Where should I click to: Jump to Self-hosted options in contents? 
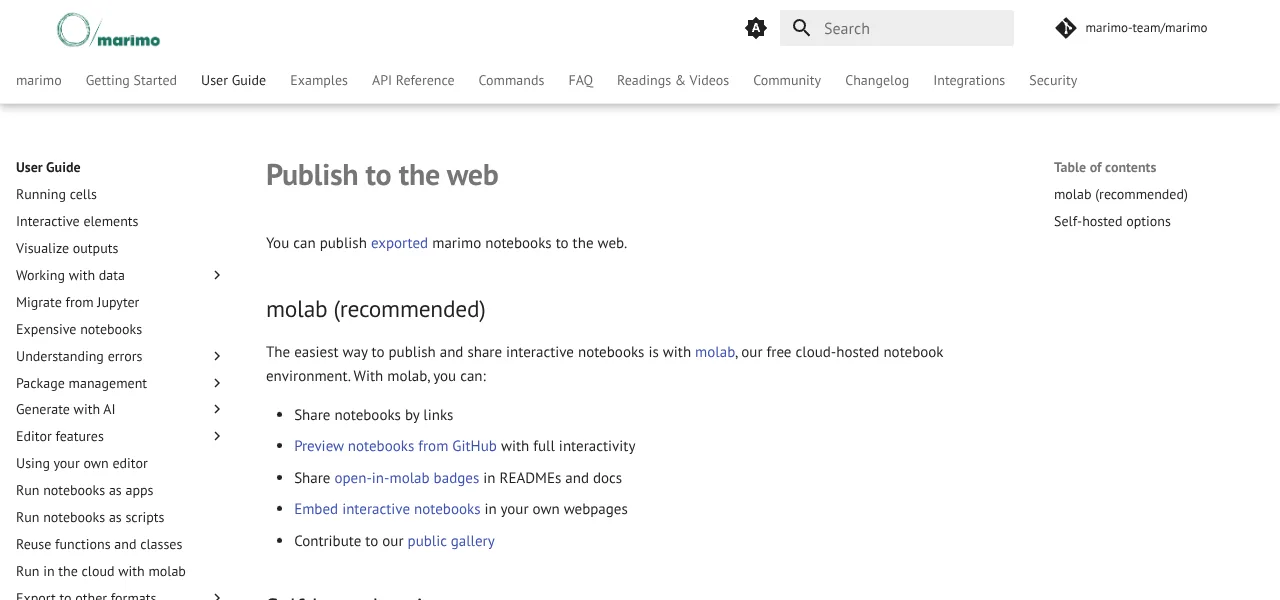tap(1112, 221)
